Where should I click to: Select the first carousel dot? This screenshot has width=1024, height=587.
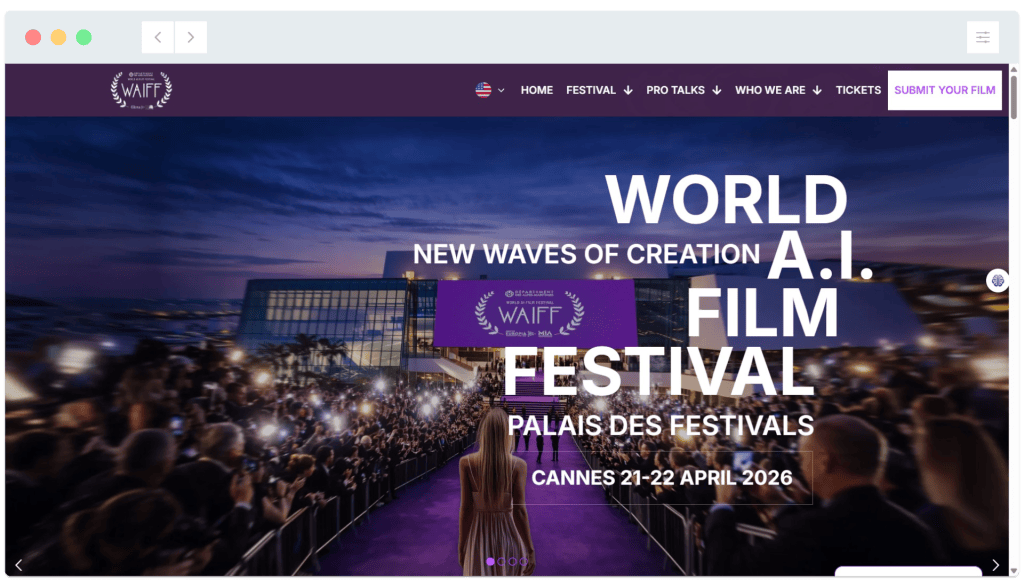click(x=490, y=562)
